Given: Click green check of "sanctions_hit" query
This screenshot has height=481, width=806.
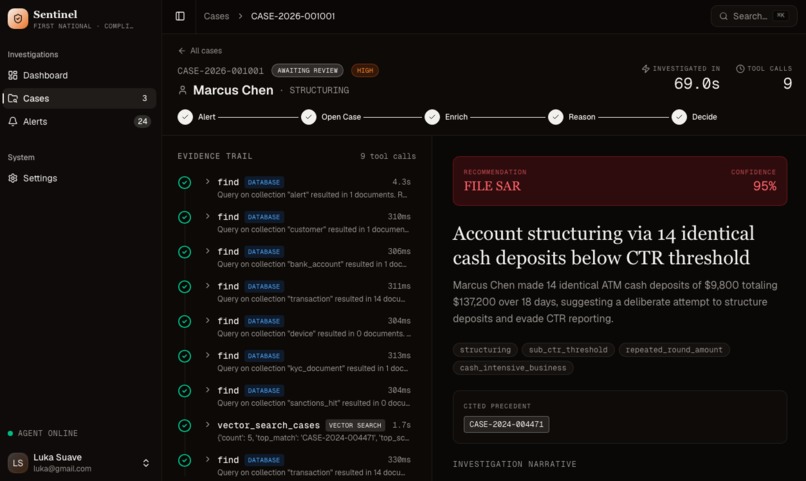Looking at the screenshot, I should coord(185,391).
